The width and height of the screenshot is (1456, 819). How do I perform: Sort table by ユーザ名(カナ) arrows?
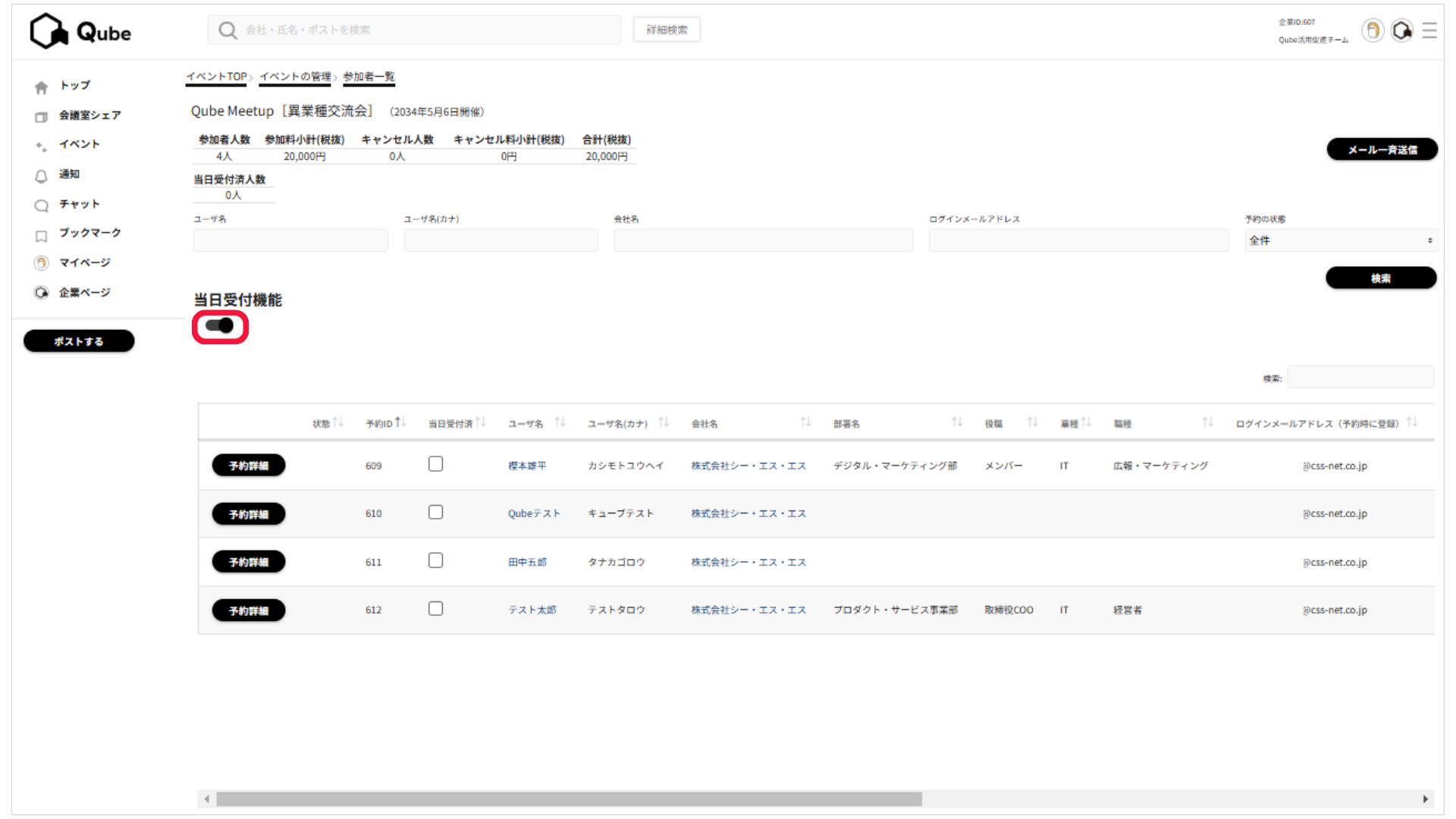coord(664,422)
